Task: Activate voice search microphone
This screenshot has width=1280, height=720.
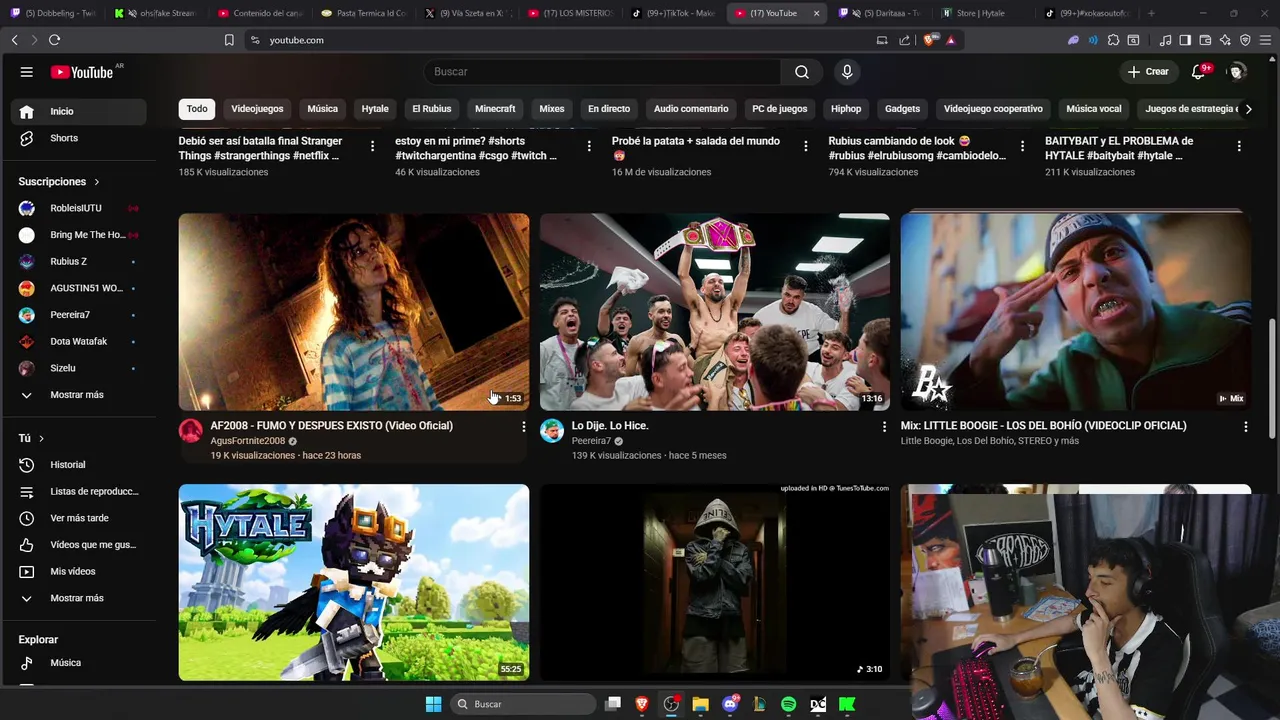Action: point(847,72)
